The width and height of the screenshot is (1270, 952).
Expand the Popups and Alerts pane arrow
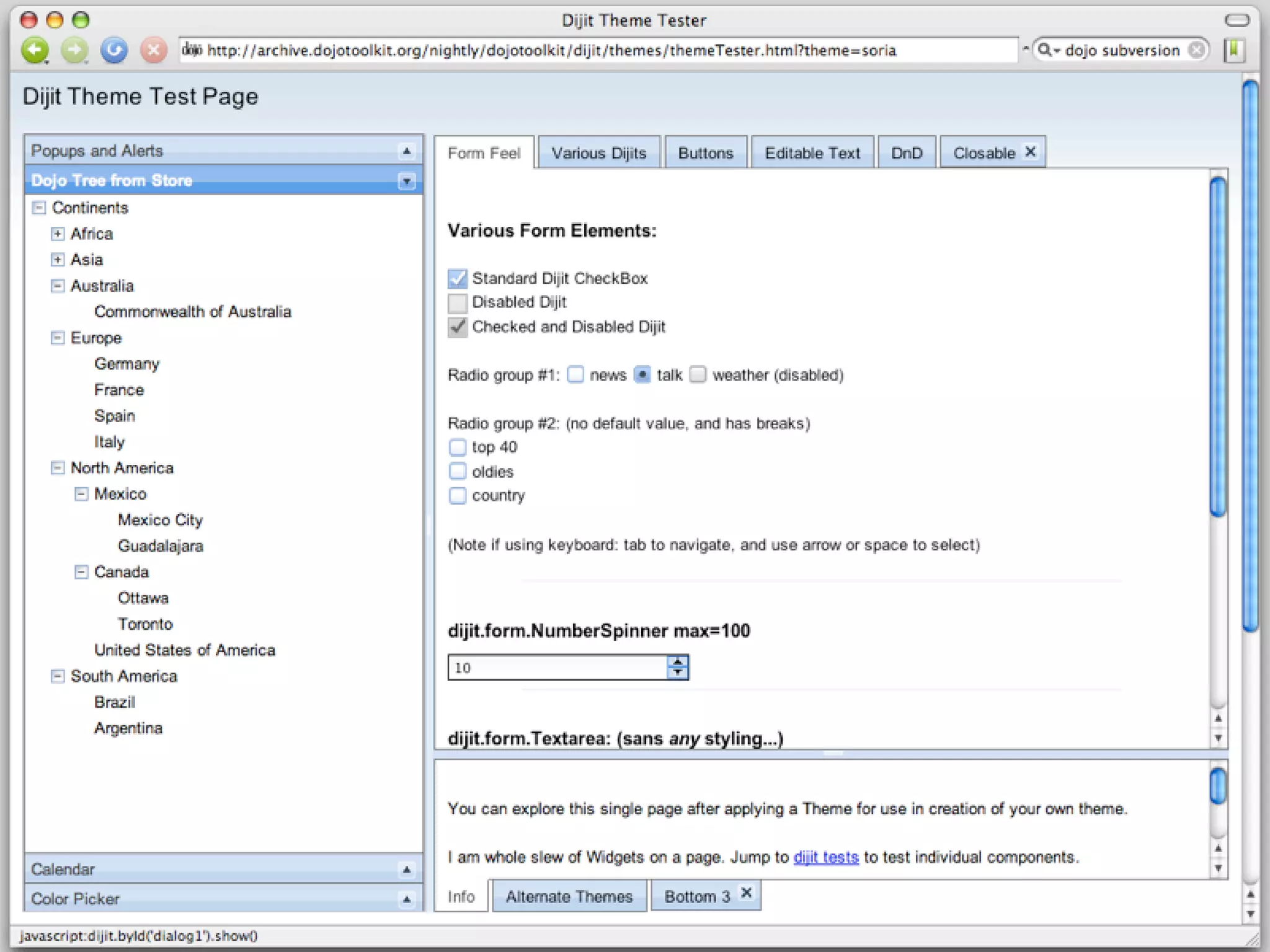coord(406,151)
